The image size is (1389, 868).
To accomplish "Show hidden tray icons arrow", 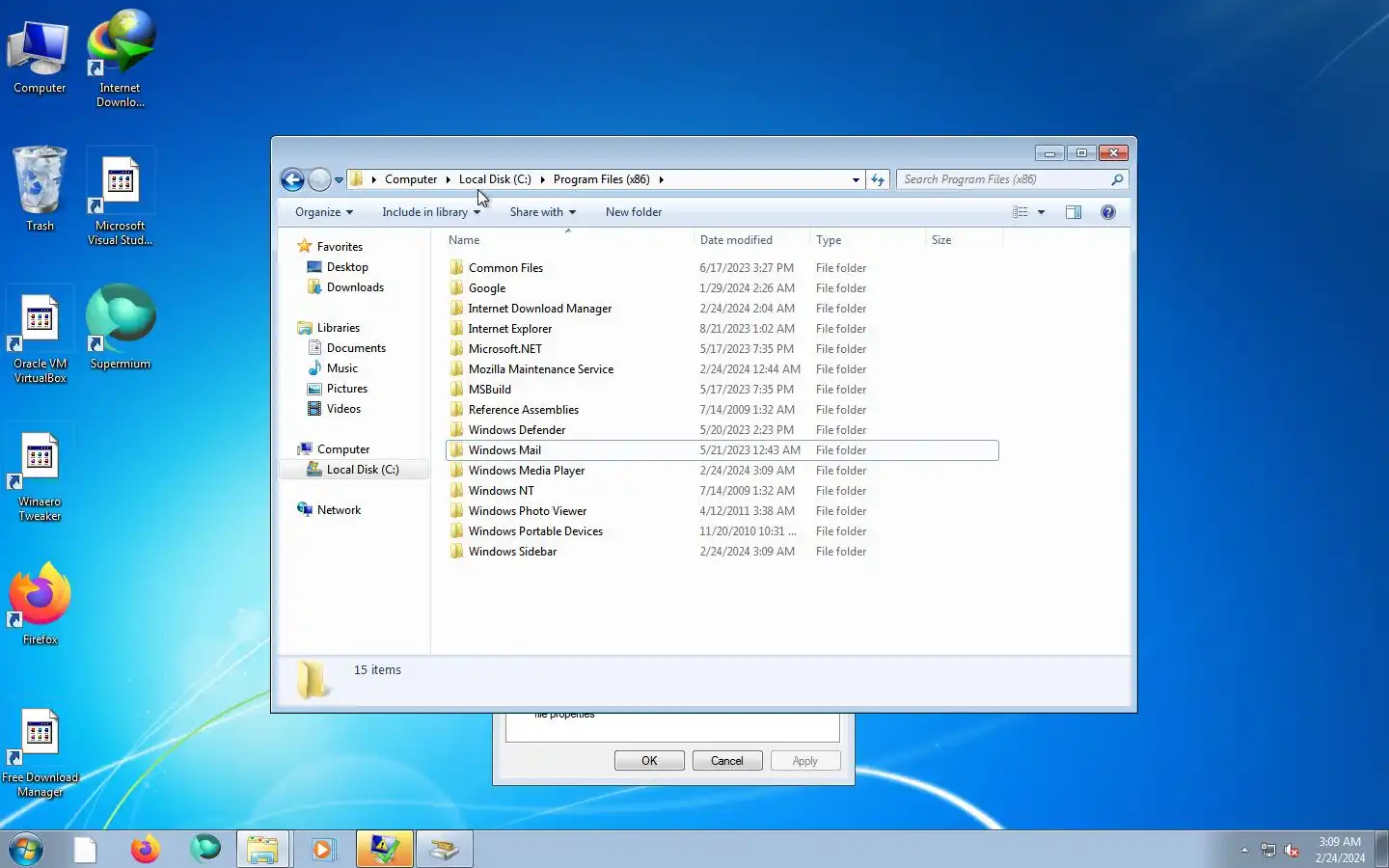I will click(x=1244, y=851).
